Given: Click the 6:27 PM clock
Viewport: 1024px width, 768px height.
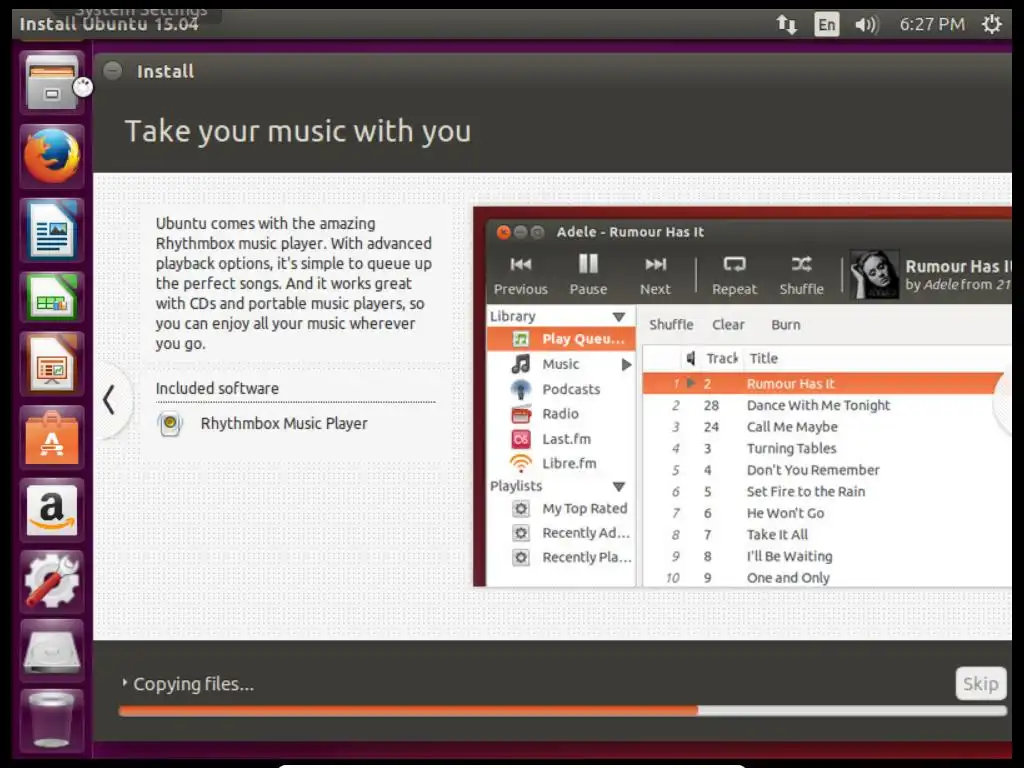Looking at the screenshot, I should pyautogui.click(x=932, y=25).
